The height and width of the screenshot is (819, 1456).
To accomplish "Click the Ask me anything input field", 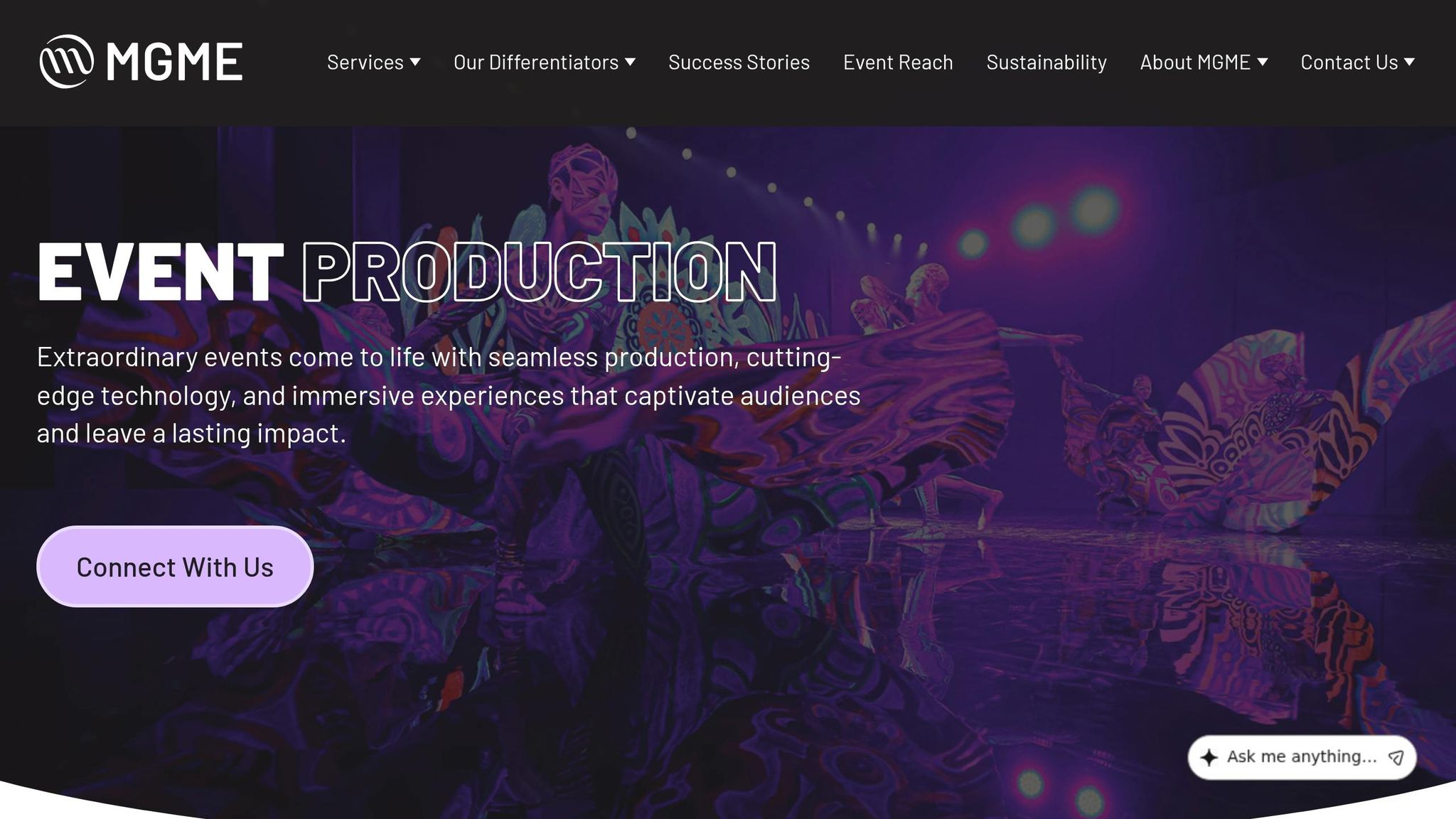I will tap(1301, 757).
